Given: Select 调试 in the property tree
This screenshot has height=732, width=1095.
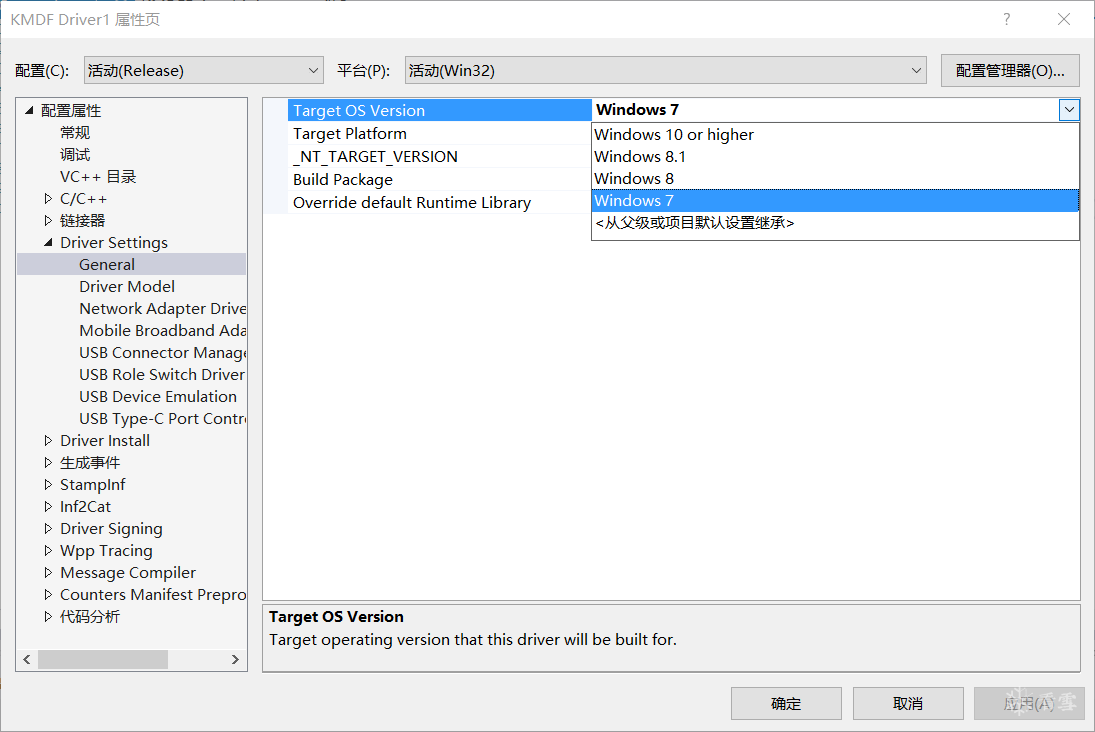Looking at the screenshot, I should click(75, 154).
